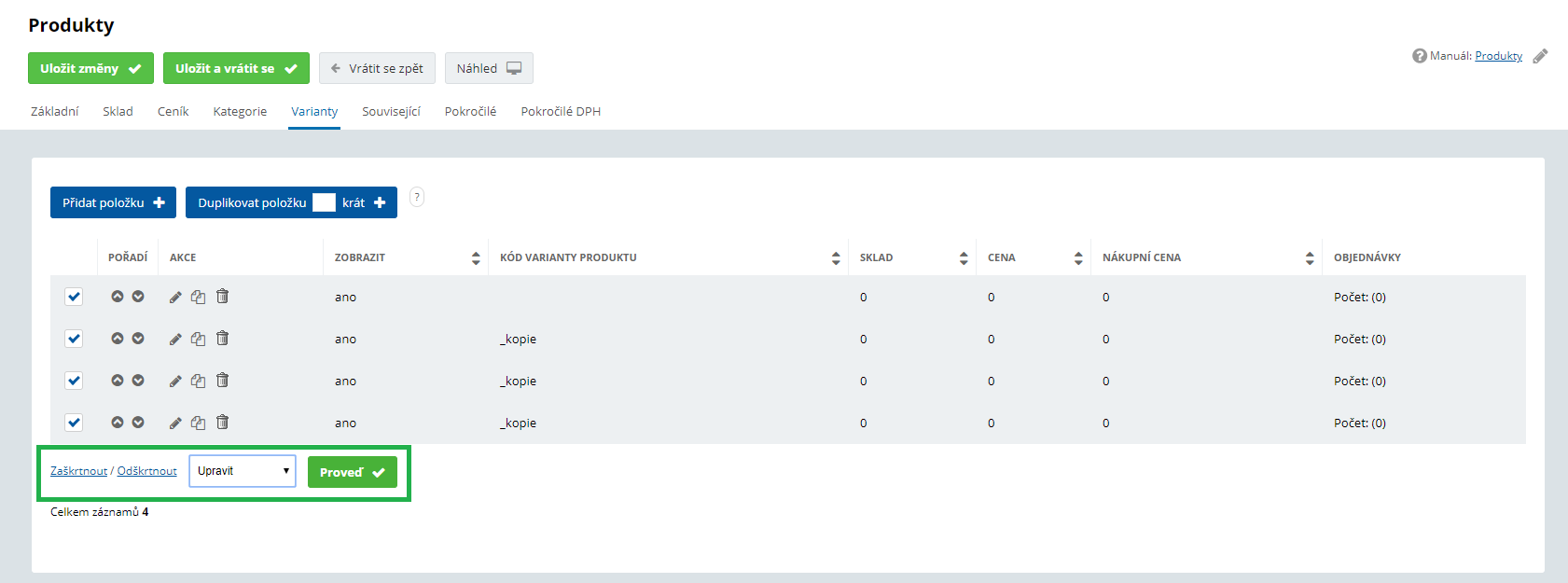Open the Produkty manual link

tap(1498, 56)
